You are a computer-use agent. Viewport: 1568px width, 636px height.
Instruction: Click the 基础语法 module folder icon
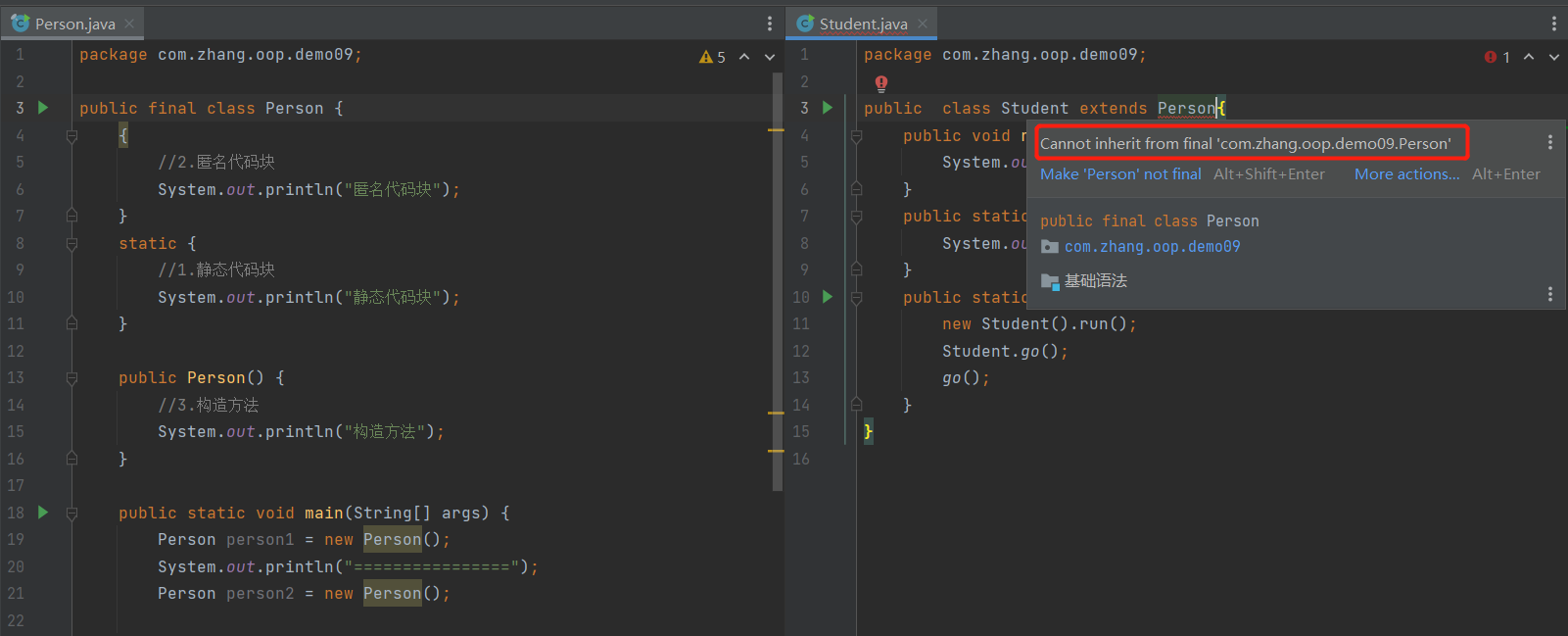pyautogui.click(x=1050, y=281)
